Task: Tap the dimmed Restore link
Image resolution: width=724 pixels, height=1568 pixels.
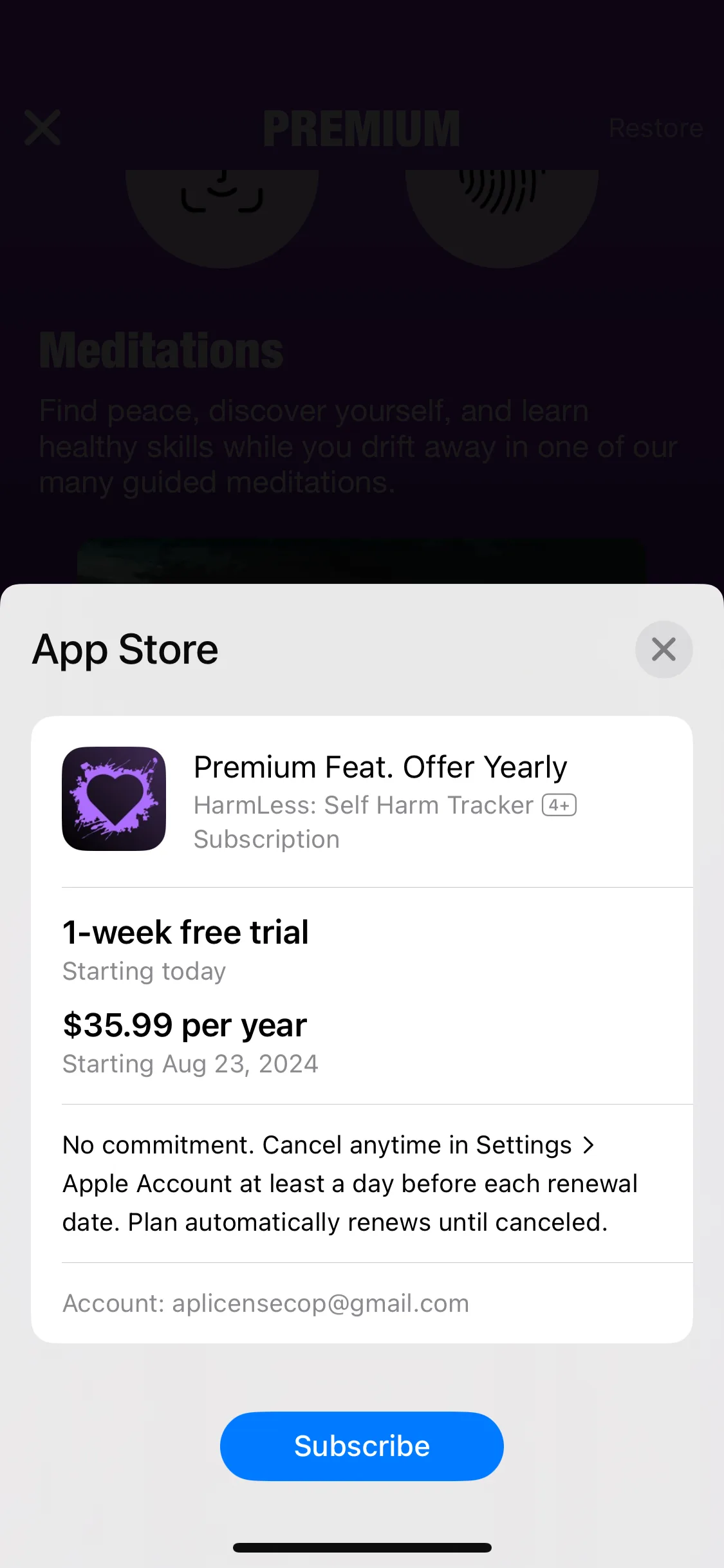Action: (x=656, y=128)
